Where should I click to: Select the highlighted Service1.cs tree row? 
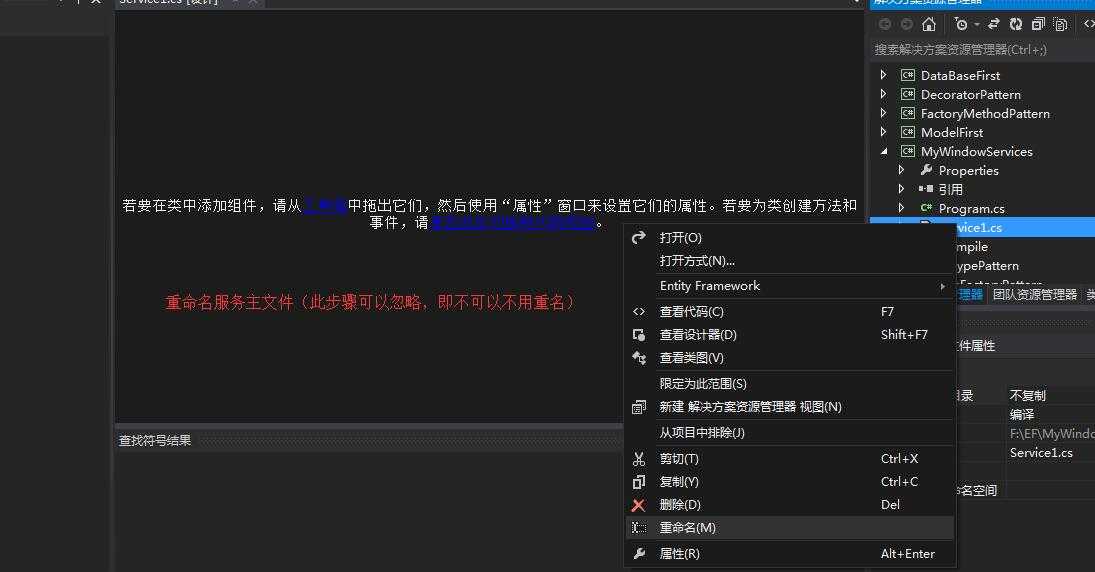[x=983, y=227]
